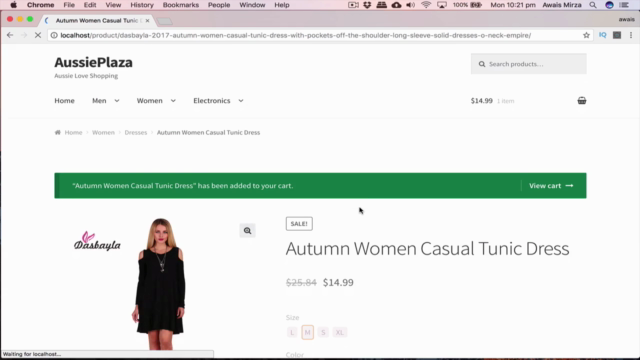
Task: Click the localhost URL address bar
Action: [296, 35]
